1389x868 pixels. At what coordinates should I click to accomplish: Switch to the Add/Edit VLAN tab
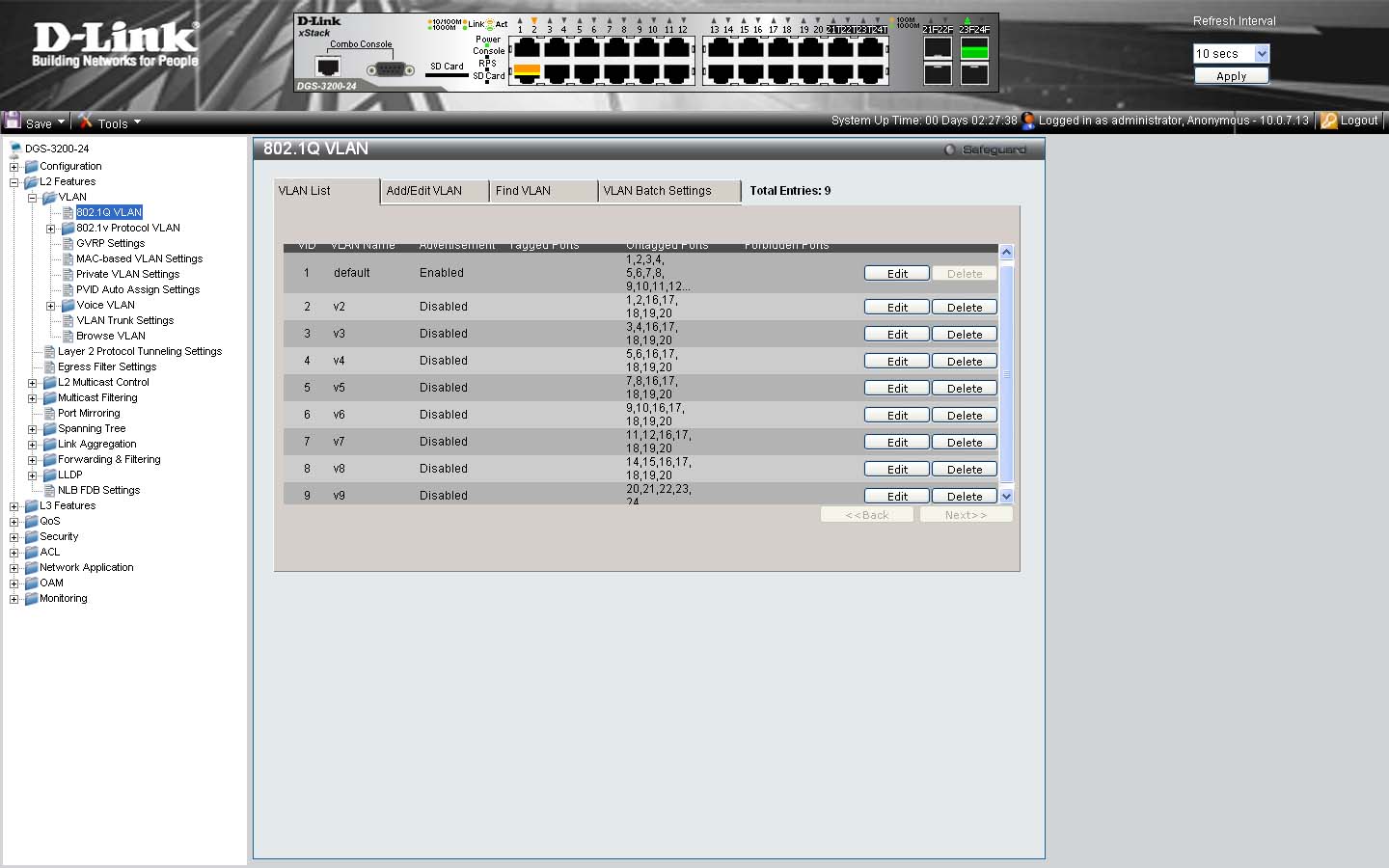point(424,191)
